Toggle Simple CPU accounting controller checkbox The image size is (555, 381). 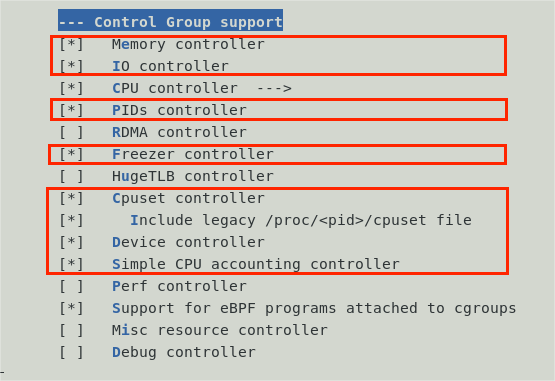pos(71,264)
